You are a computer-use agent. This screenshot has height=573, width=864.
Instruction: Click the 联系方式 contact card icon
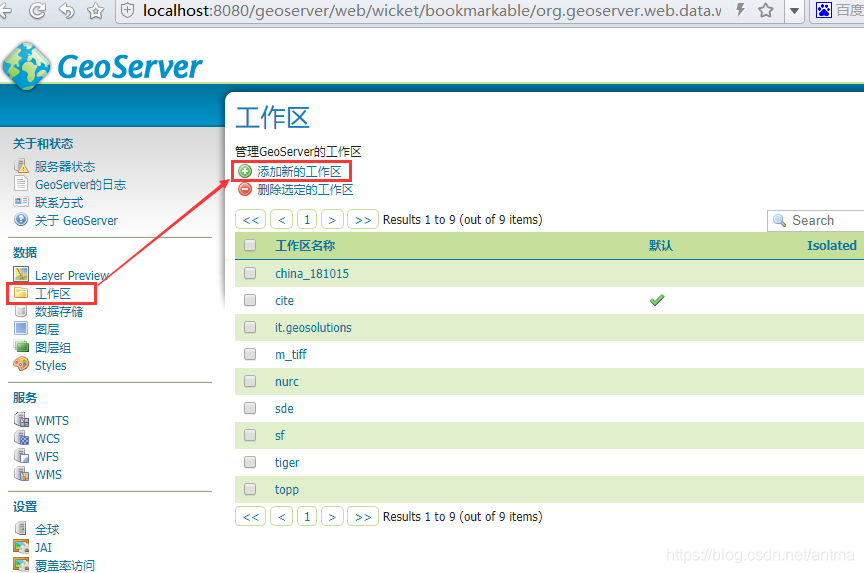point(21,202)
